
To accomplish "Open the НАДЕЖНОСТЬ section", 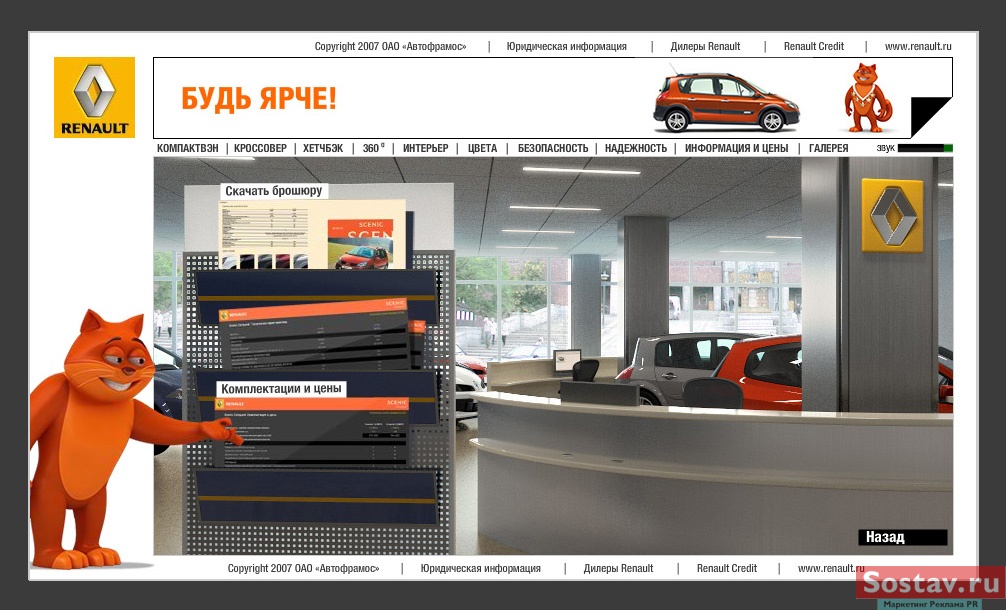I will click(636, 148).
